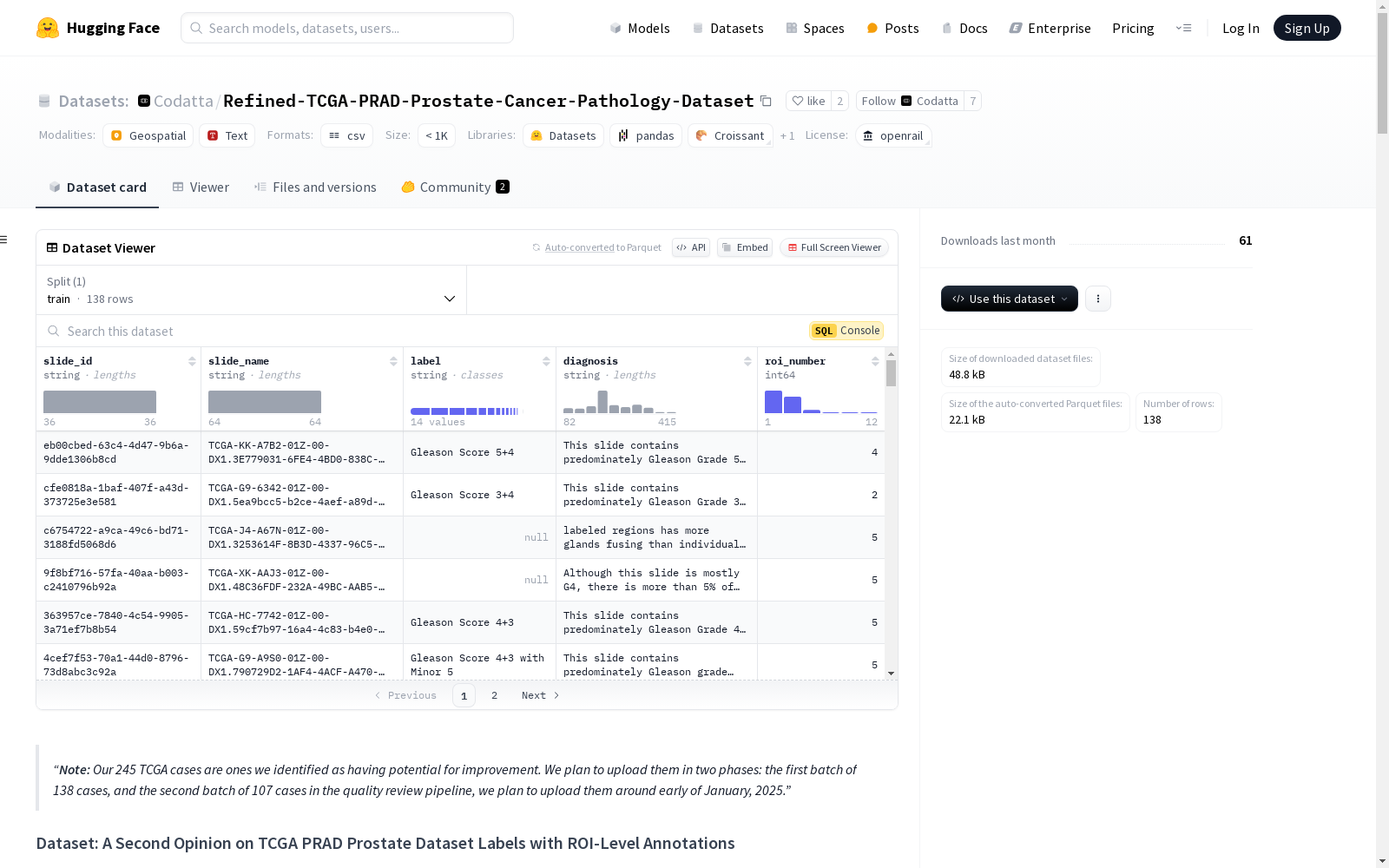Screen dimensions: 1389x868
Task: Copy dataset name with the copy icon
Action: [766, 101]
